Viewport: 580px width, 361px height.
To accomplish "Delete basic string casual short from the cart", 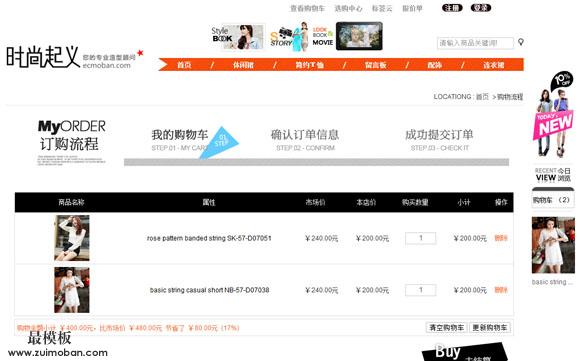I will coord(501,290).
